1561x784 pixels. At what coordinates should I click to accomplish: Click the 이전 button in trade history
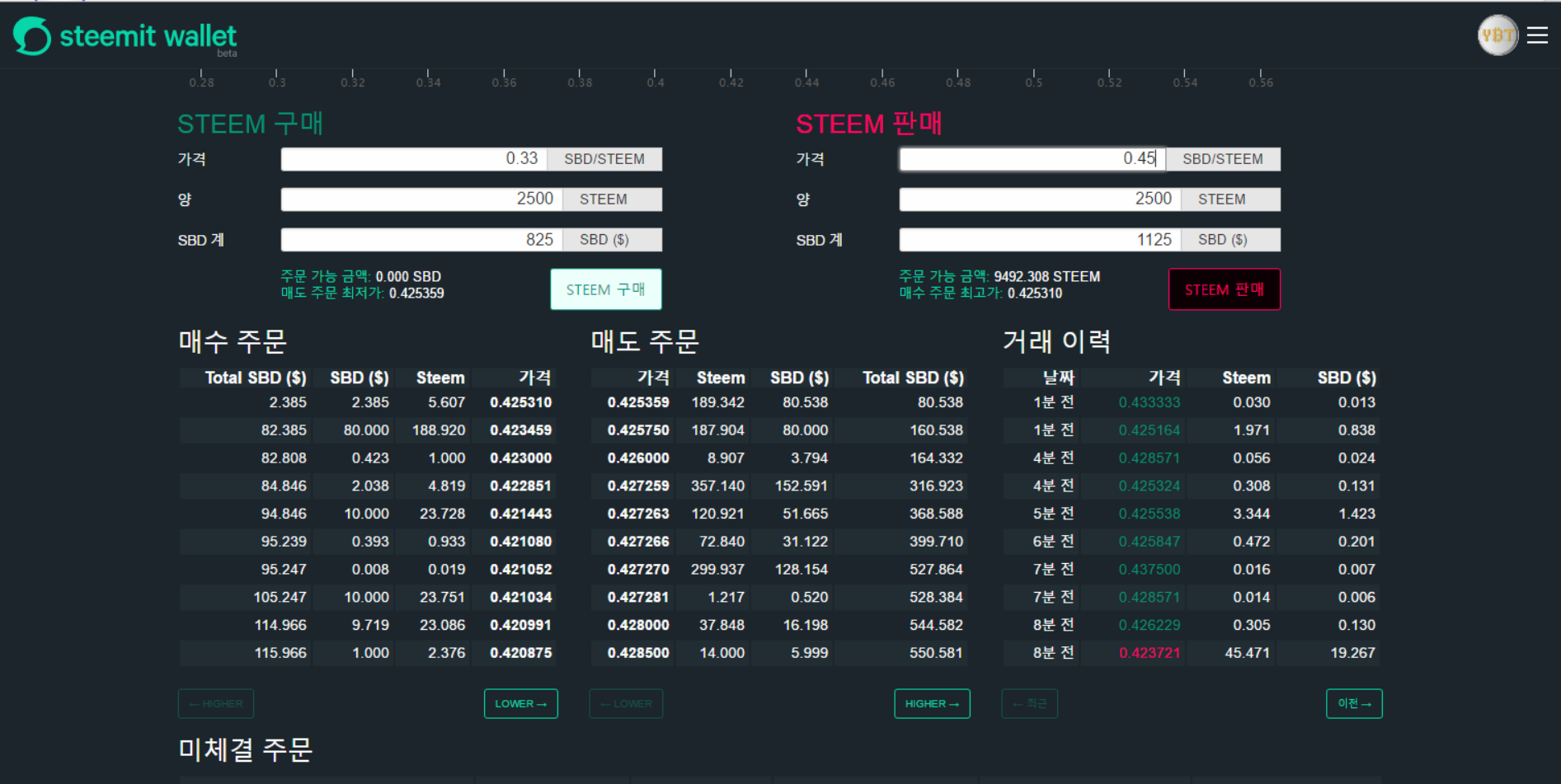pyautogui.click(x=1354, y=704)
